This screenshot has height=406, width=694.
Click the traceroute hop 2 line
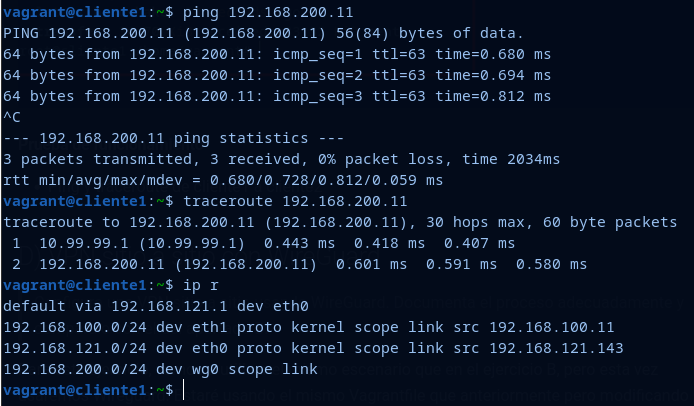coord(300,264)
